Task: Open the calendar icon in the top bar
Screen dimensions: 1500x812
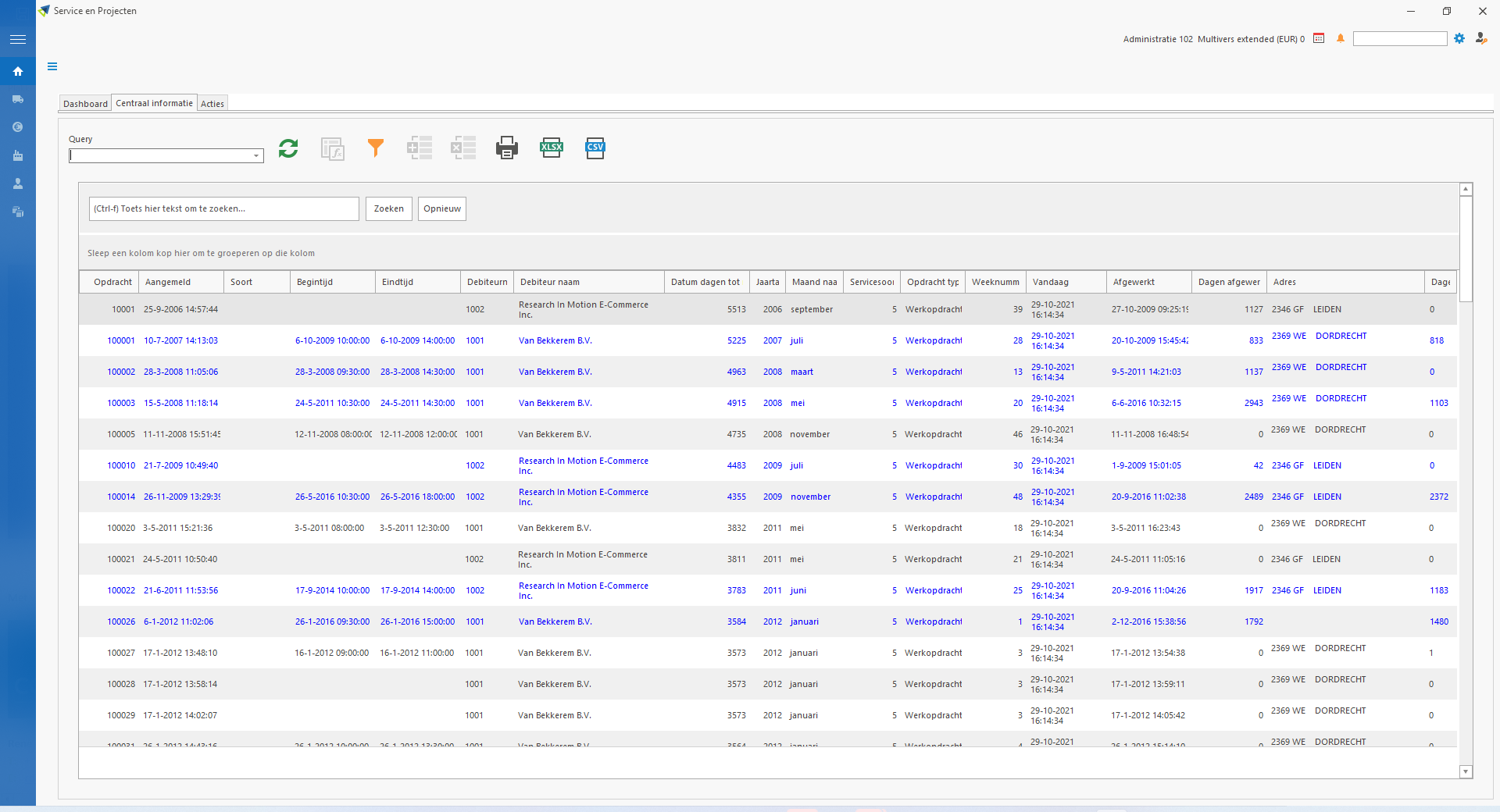Action: pyautogui.click(x=1319, y=38)
